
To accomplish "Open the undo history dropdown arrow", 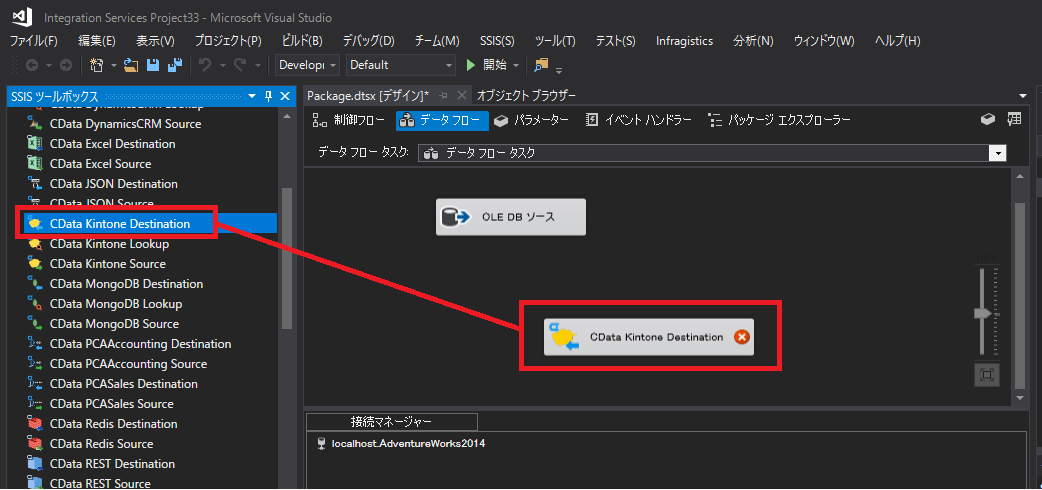I will [223, 65].
